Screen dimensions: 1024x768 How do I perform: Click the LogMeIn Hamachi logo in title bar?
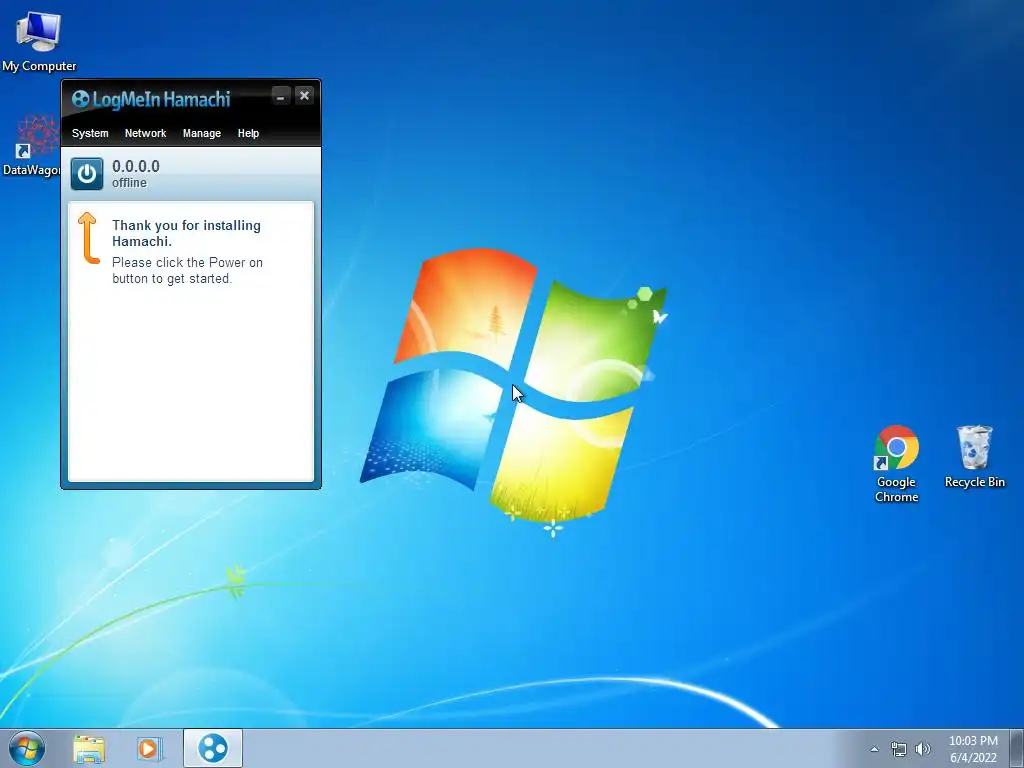pos(151,99)
